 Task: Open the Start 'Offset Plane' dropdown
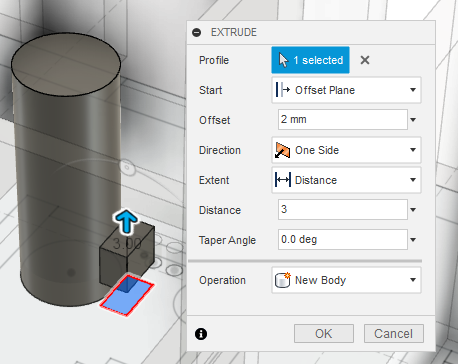pos(346,90)
